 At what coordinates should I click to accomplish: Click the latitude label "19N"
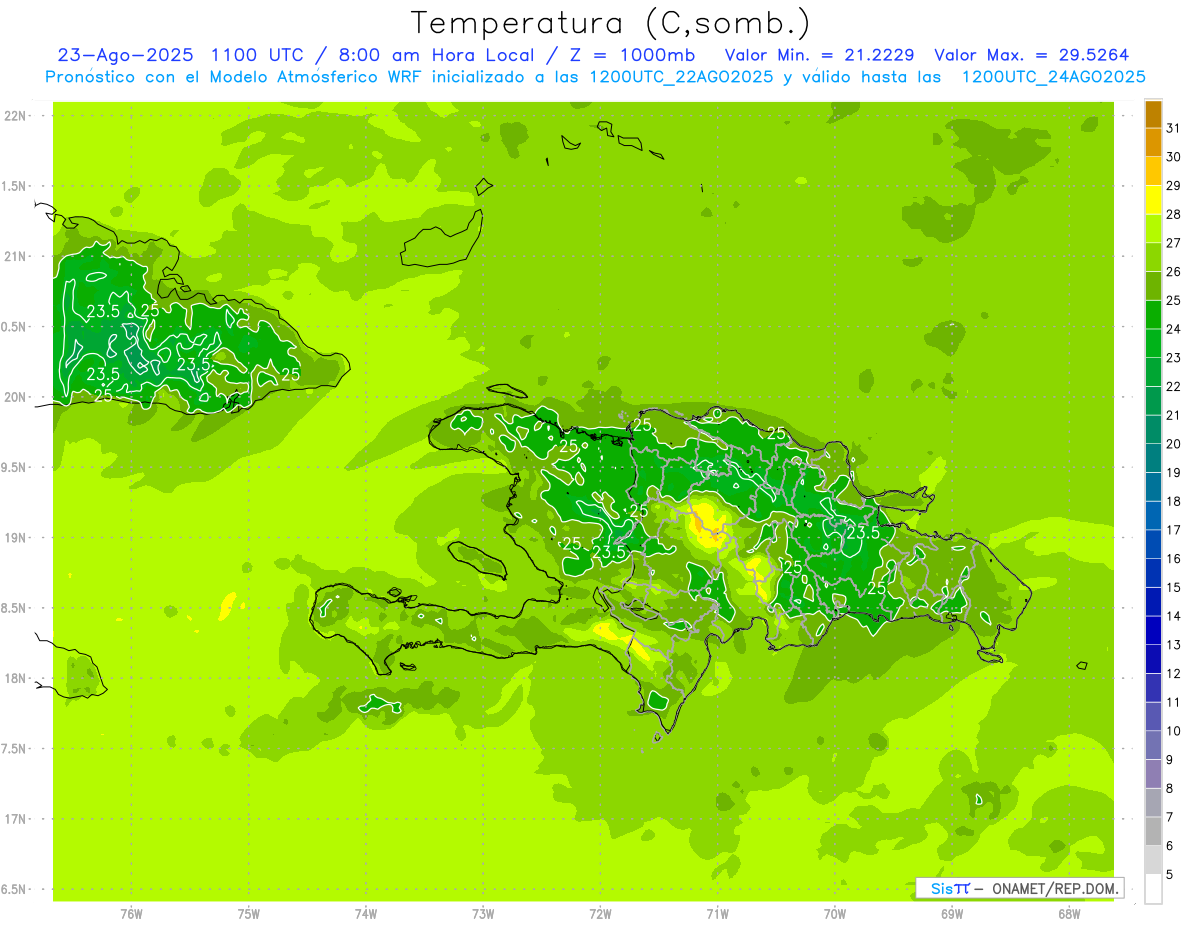(15, 538)
